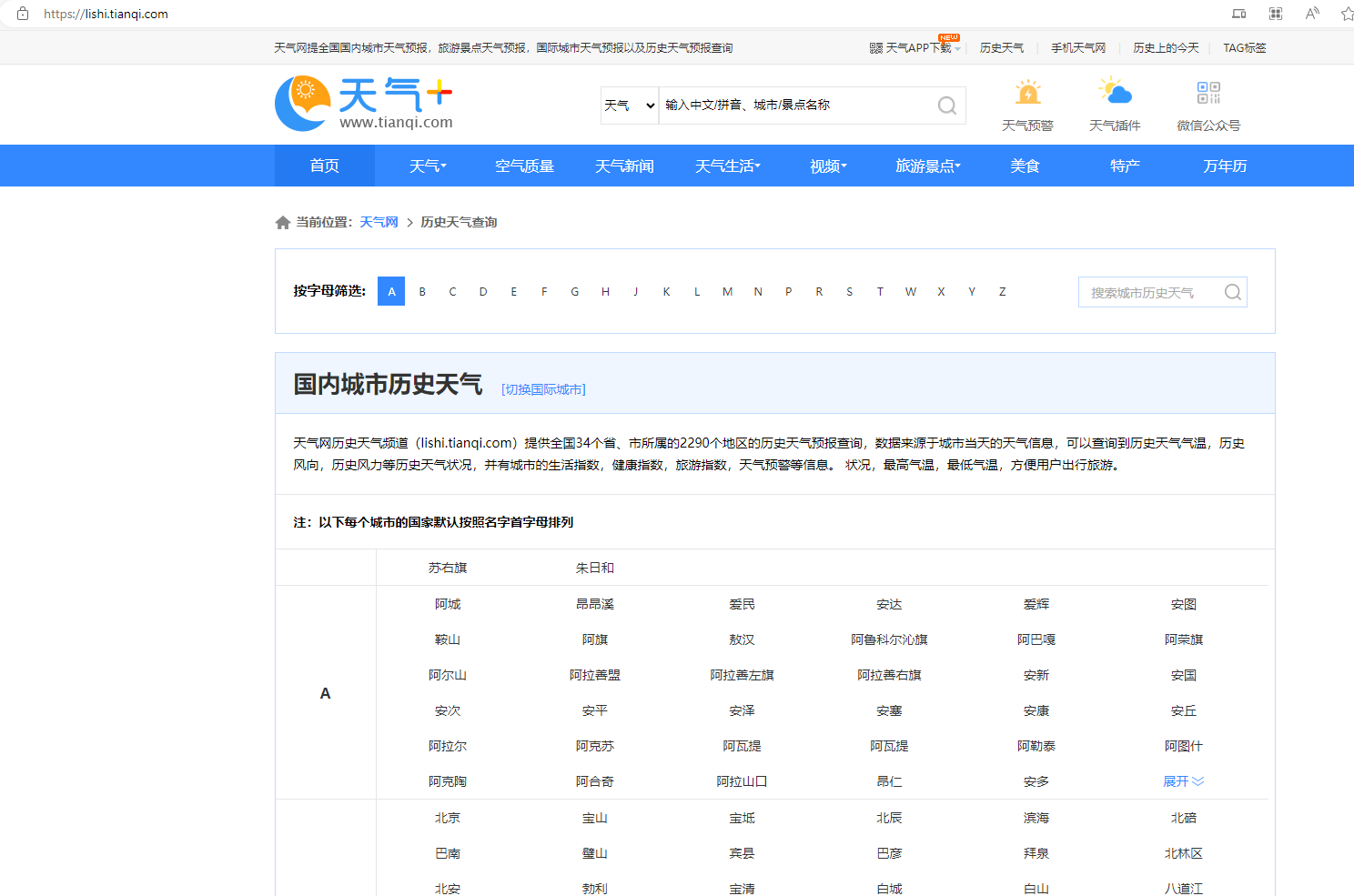Click 切换国际城市 link
This screenshot has width=1354, height=896.
click(543, 389)
